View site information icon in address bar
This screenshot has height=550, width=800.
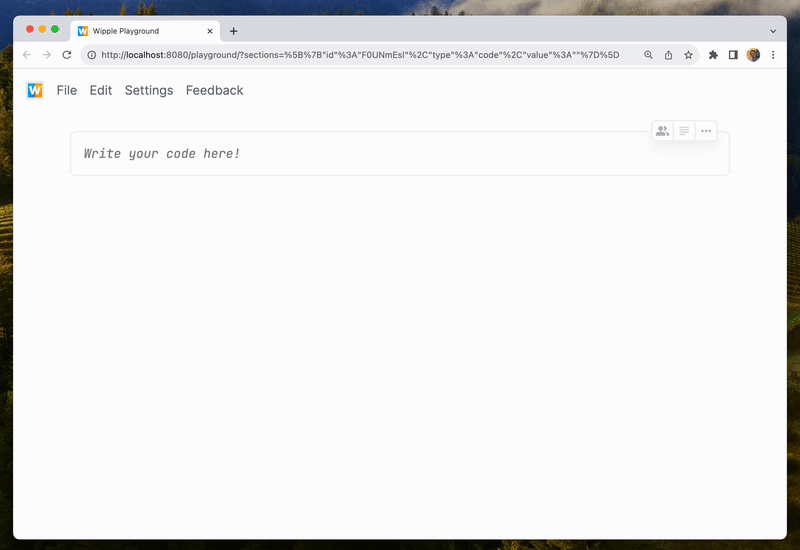[x=91, y=55]
